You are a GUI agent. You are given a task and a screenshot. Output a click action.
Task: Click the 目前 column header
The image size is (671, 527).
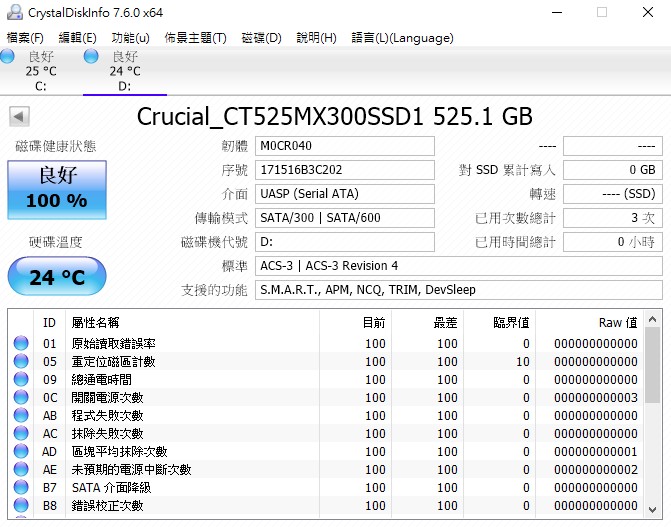pos(355,322)
